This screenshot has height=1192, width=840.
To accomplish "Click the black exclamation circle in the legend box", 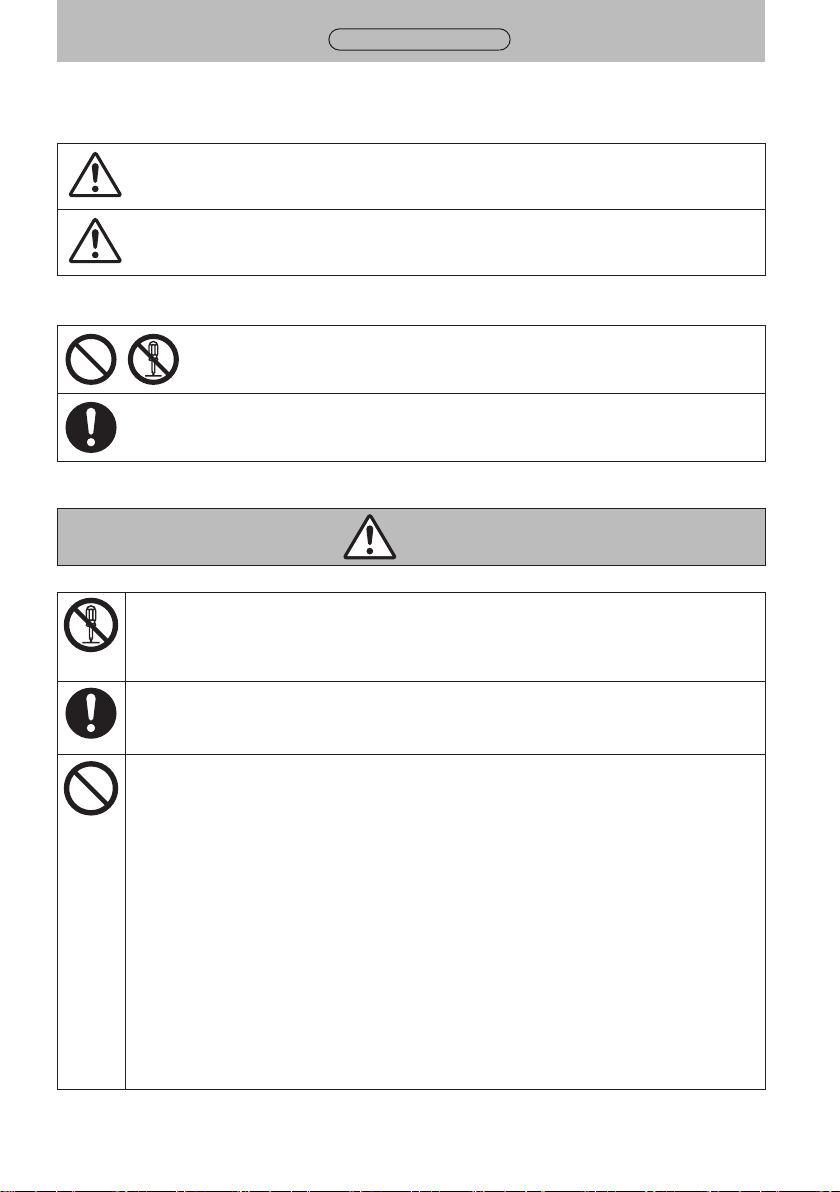I will click(91, 427).
